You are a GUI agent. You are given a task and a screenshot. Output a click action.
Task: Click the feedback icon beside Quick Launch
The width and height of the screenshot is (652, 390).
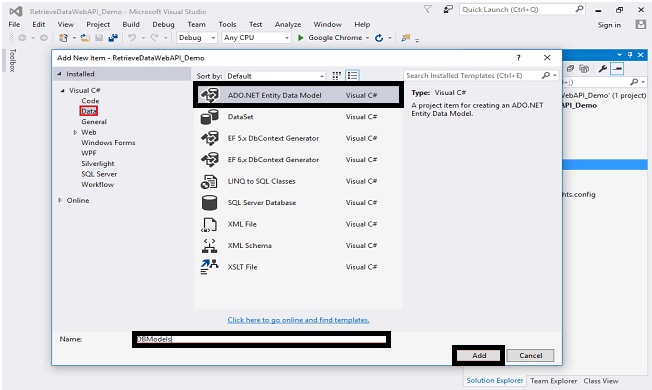[448, 9]
